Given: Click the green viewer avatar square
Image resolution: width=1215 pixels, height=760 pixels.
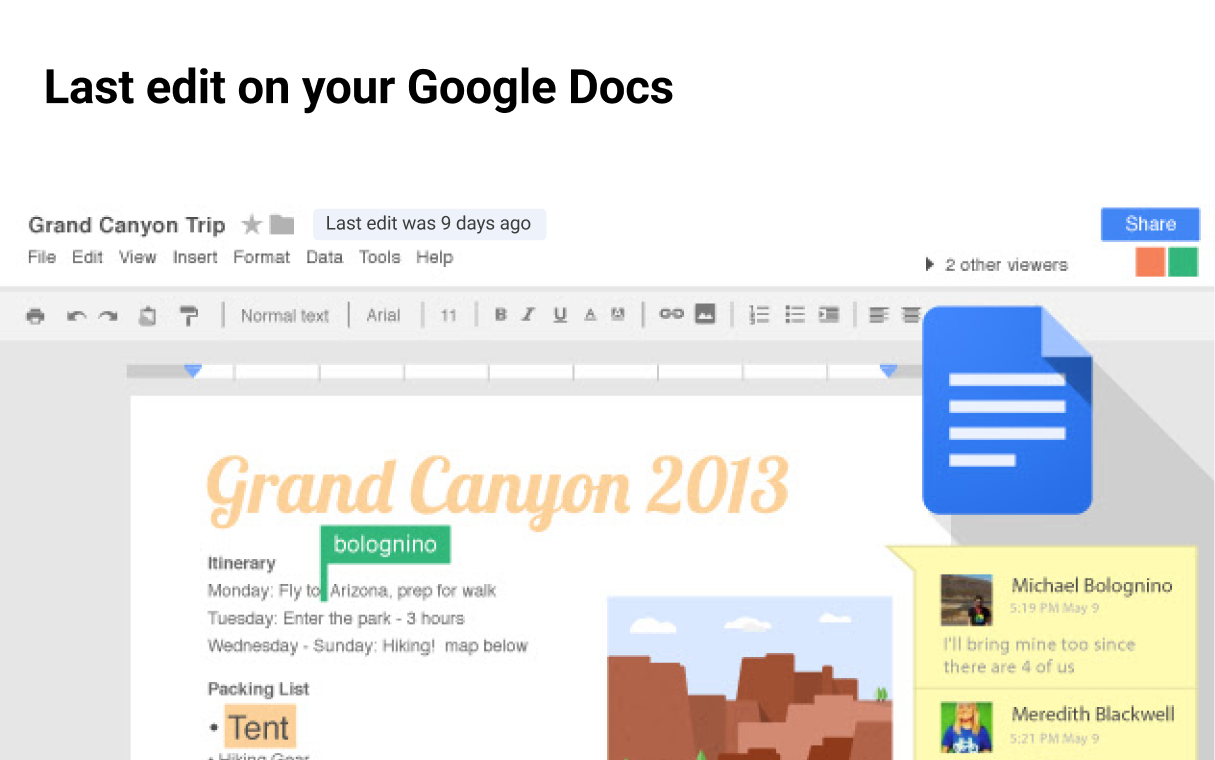Looking at the screenshot, I should [1184, 262].
